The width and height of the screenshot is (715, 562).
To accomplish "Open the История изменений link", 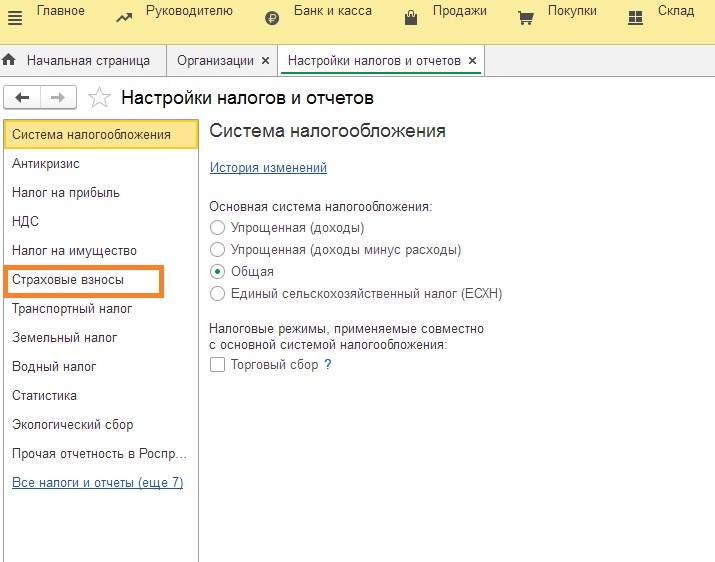I will pos(268,167).
